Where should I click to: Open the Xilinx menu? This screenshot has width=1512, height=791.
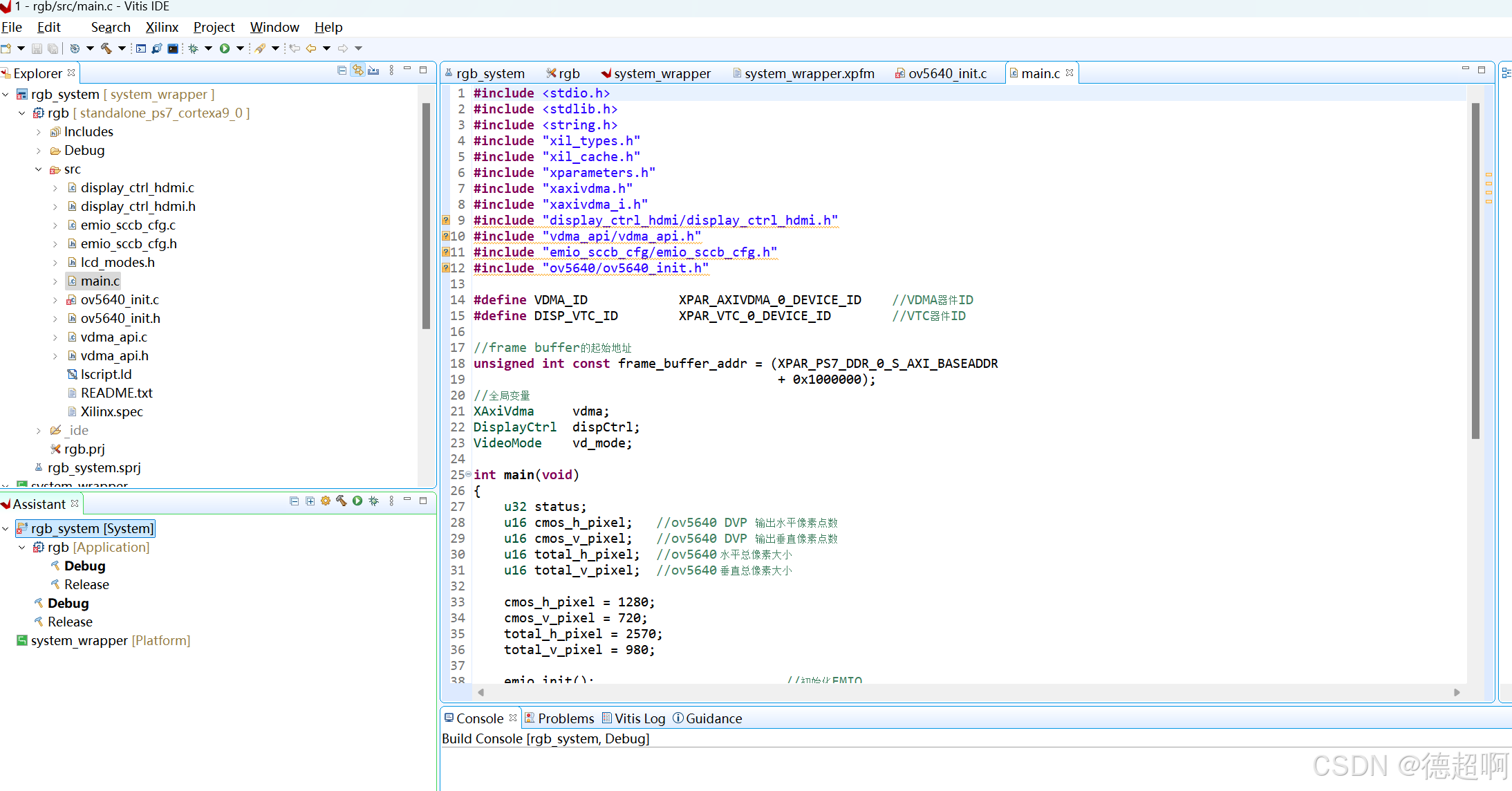click(162, 27)
